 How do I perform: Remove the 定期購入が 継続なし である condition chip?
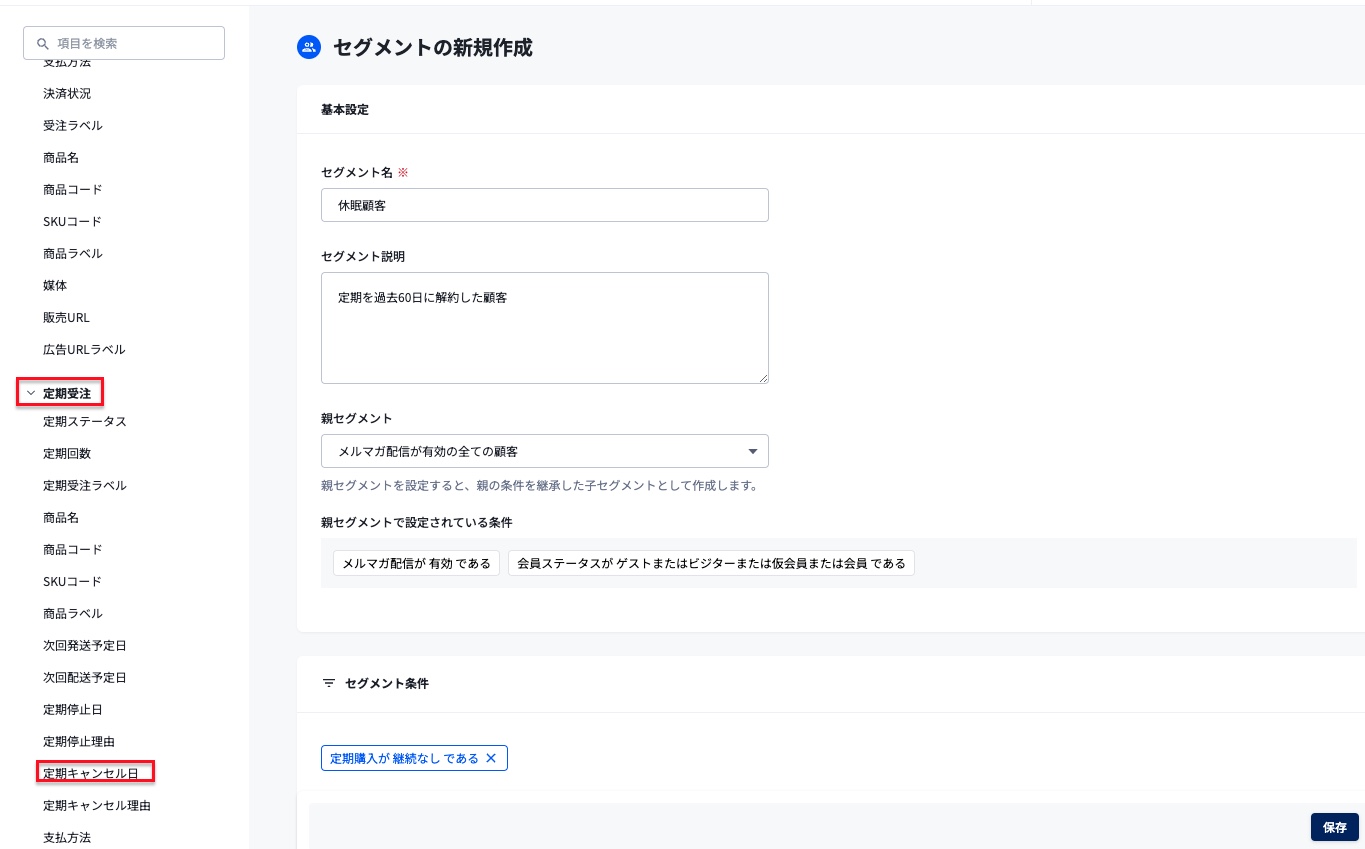491,758
